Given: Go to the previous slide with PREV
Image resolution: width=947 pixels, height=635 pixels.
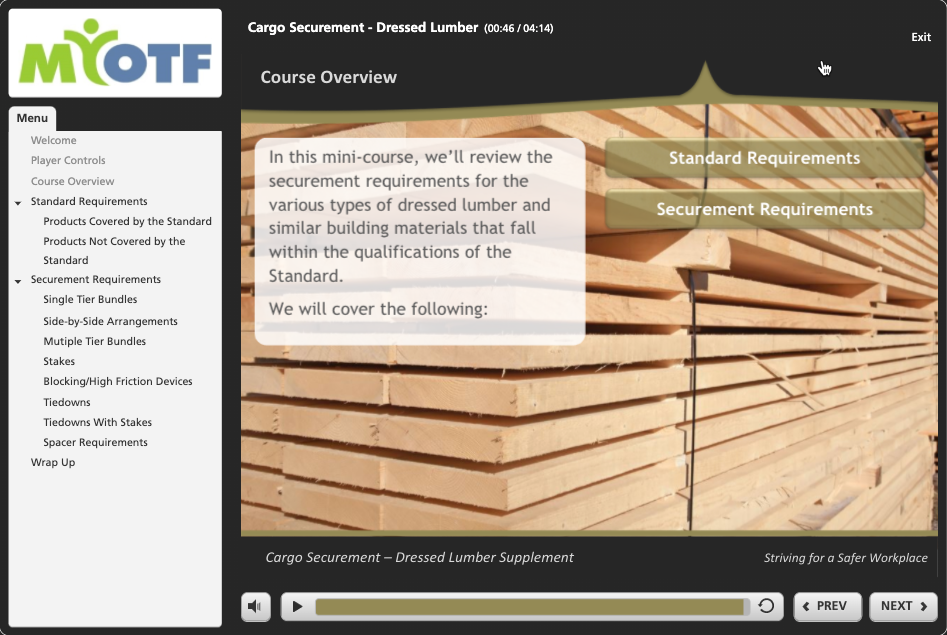Looking at the screenshot, I should coord(827,606).
